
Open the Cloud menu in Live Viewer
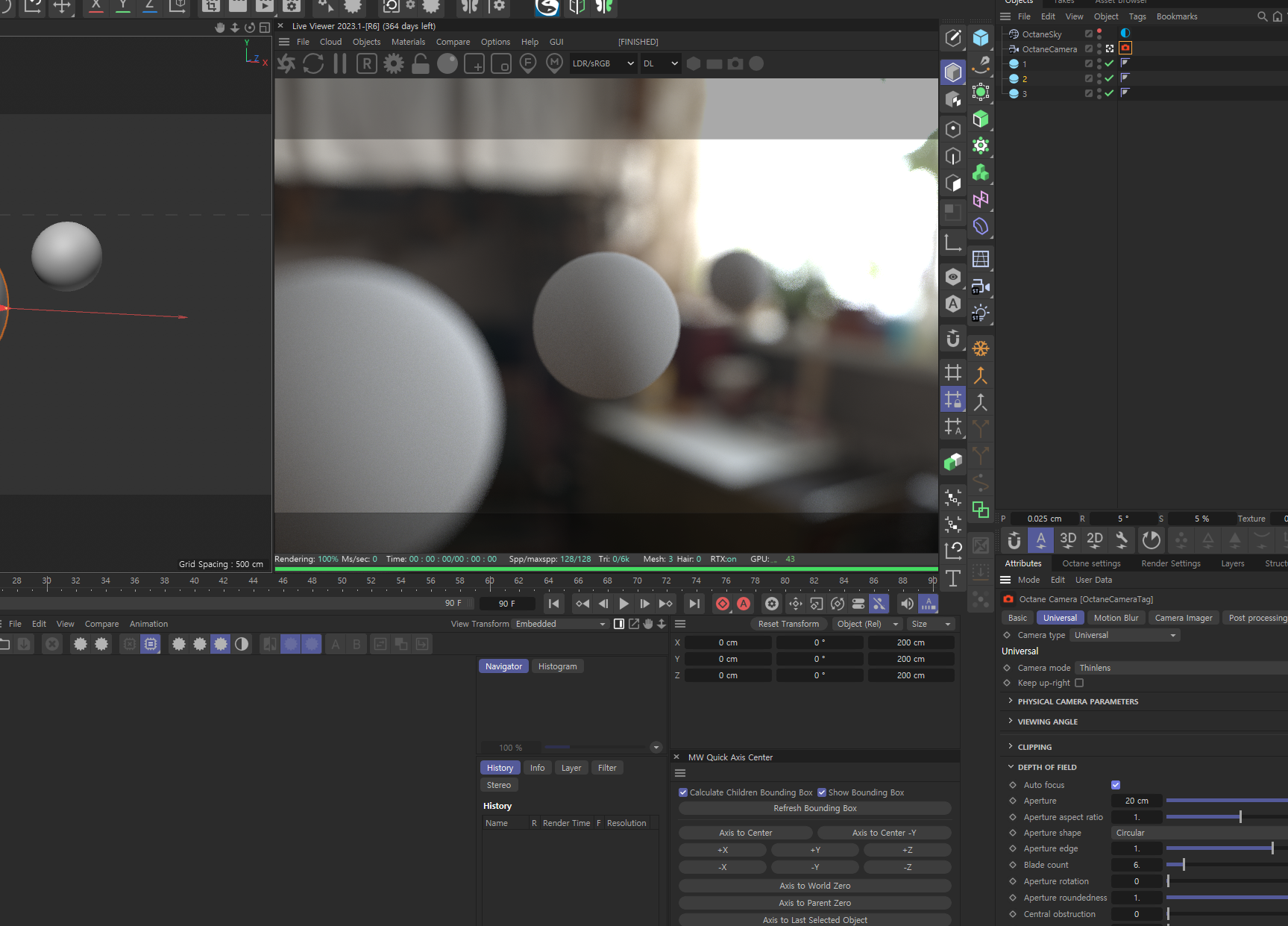pos(330,42)
